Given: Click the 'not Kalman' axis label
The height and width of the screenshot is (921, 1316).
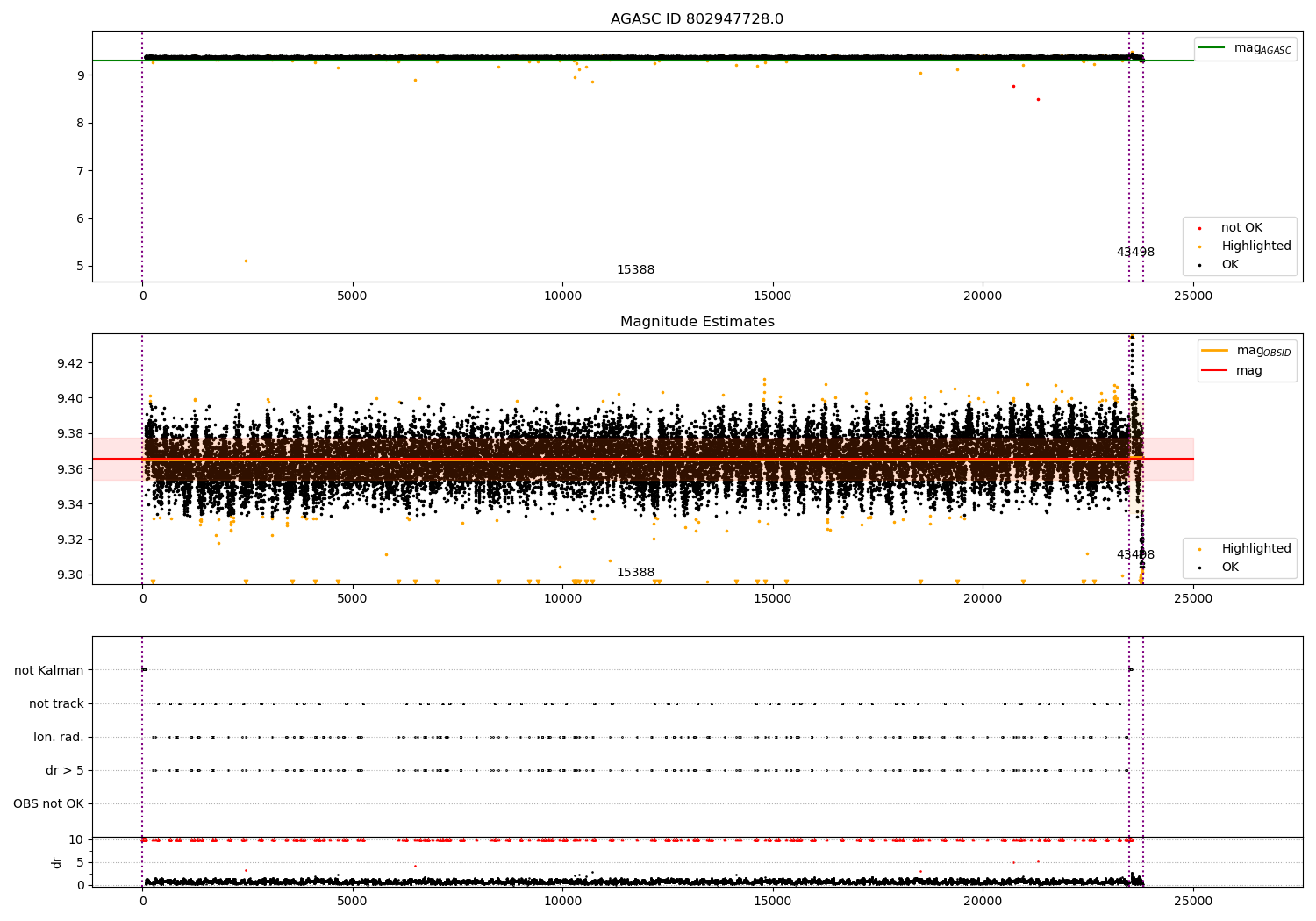Looking at the screenshot, I should [x=49, y=670].
